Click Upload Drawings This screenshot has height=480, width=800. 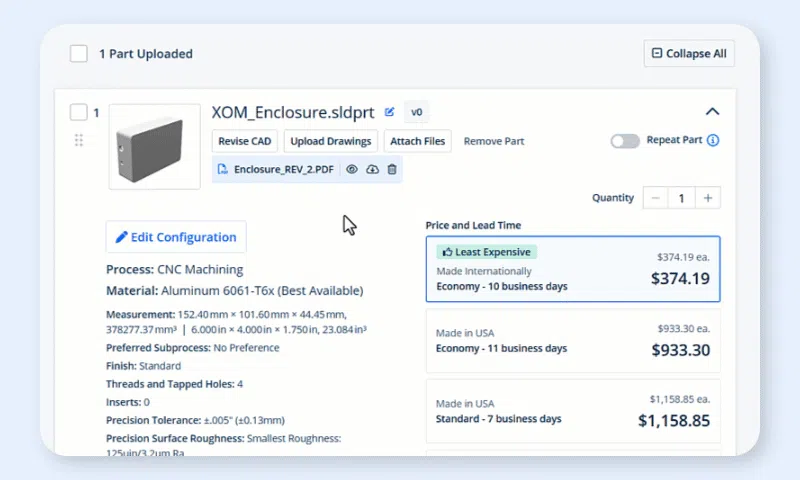pyautogui.click(x=331, y=141)
